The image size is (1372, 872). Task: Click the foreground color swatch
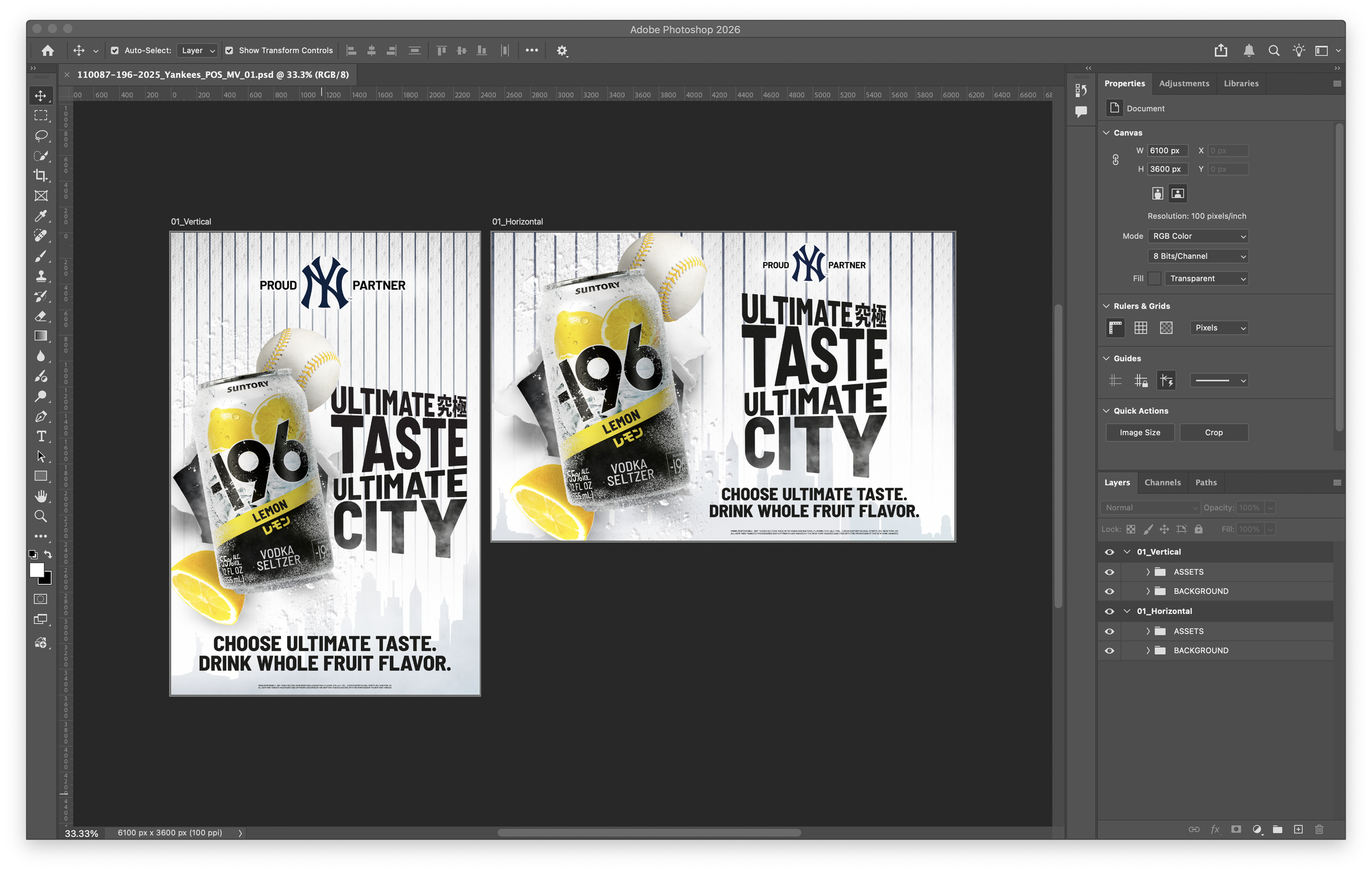coord(36,570)
